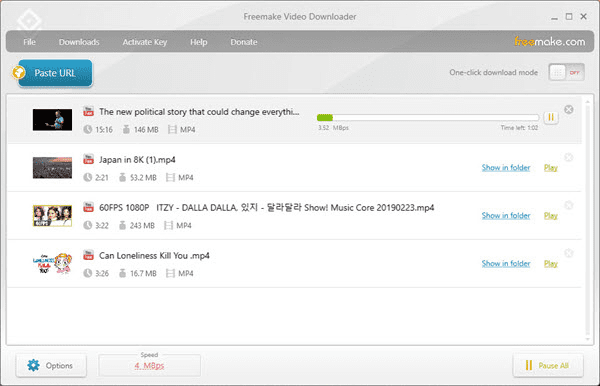Viewport: 600px width, 386px height.
Task: Select the Japan in 8K thumbnail
Action: (52, 168)
